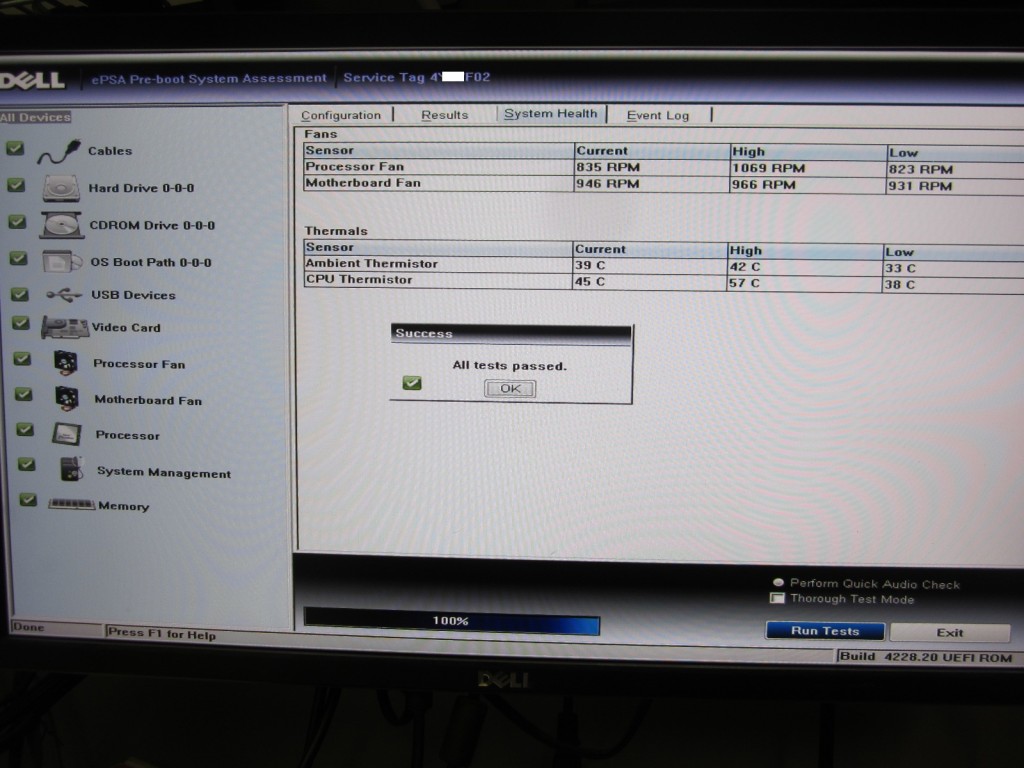Viewport: 1024px width, 768px height.
Task: Click the Ambient Thermistor sensor row
Action: 664,265
